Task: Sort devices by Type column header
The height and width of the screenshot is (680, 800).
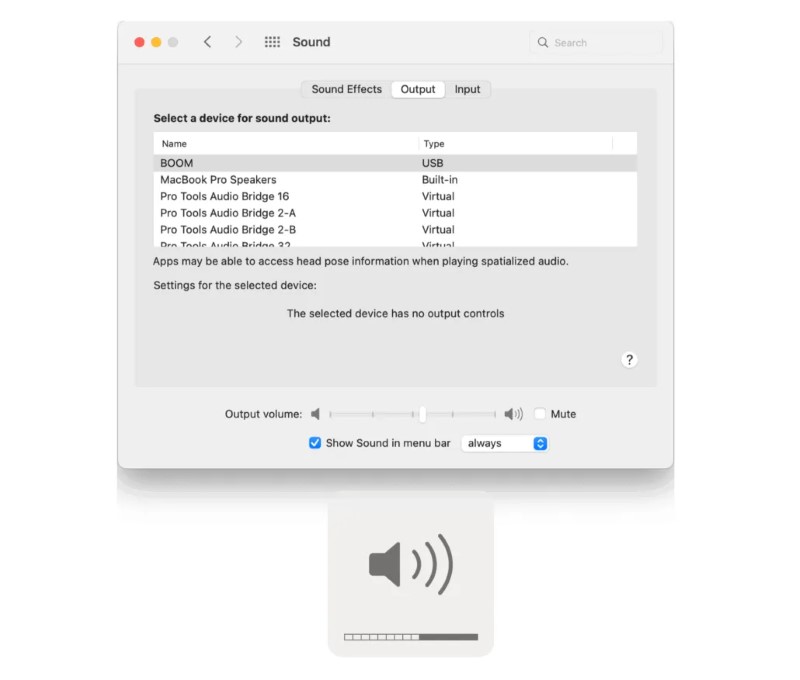Action: click(515, 144)
